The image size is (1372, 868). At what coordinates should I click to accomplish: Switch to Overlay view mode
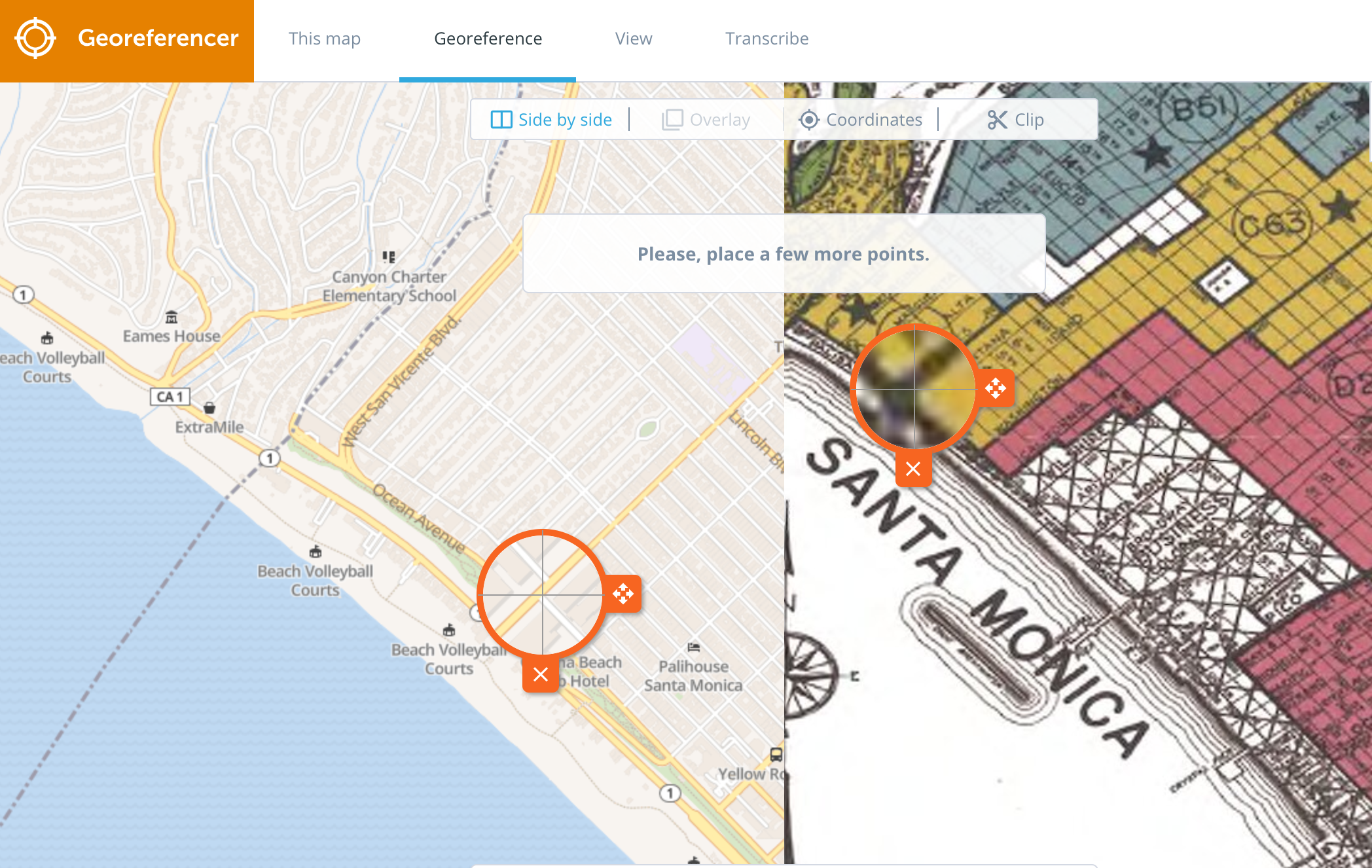click(719, 120)
